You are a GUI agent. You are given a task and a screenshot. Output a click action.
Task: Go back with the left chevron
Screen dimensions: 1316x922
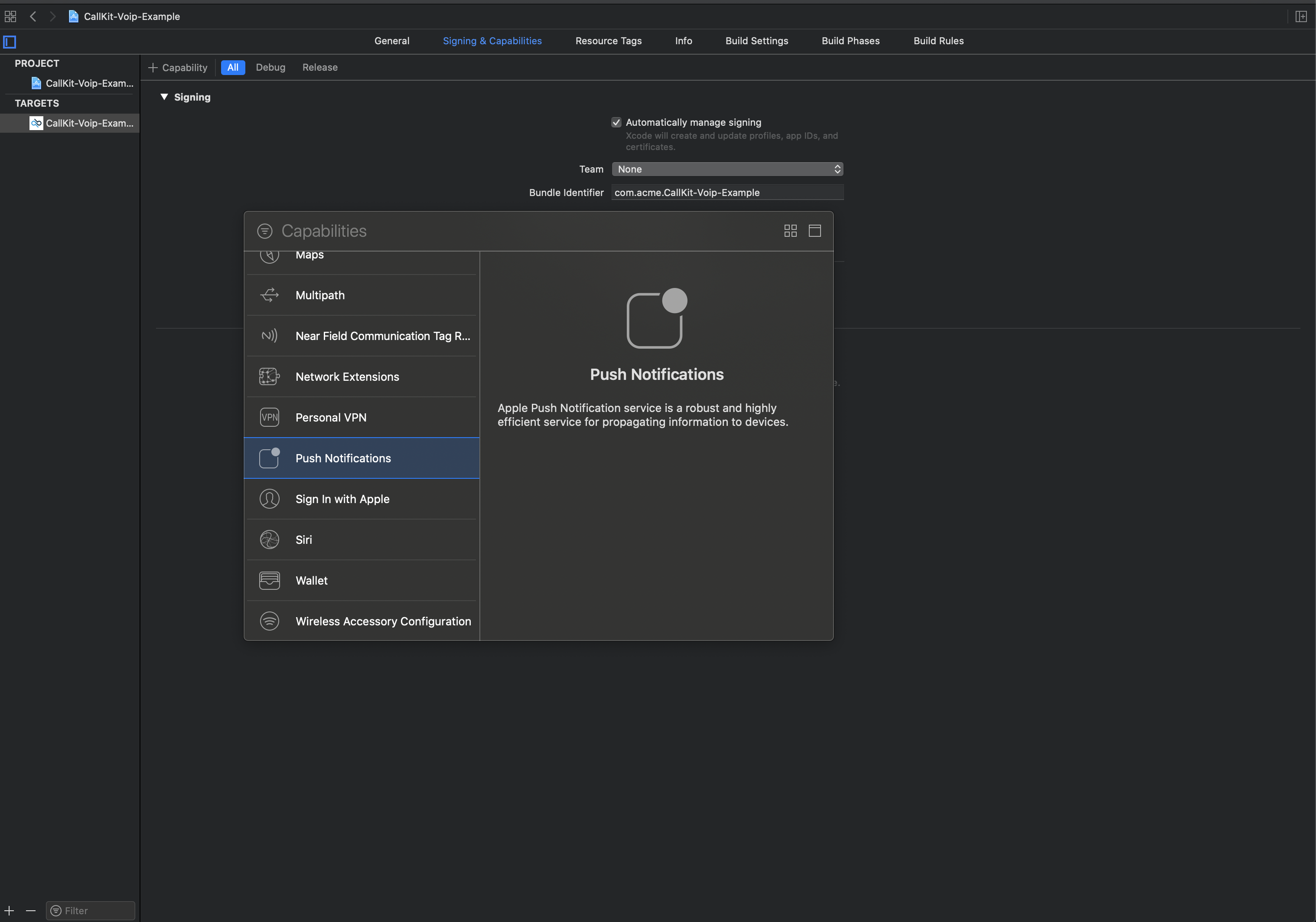pyautogui.click(x=33, y=16)
